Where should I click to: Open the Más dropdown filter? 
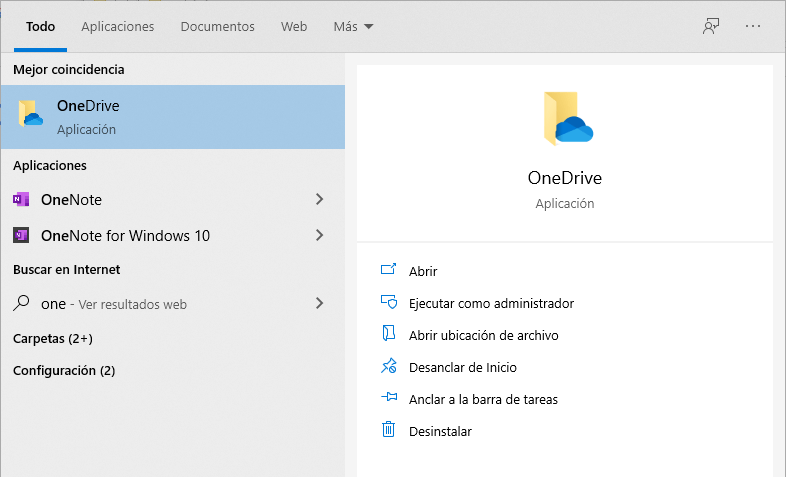(x=353, y=27)
